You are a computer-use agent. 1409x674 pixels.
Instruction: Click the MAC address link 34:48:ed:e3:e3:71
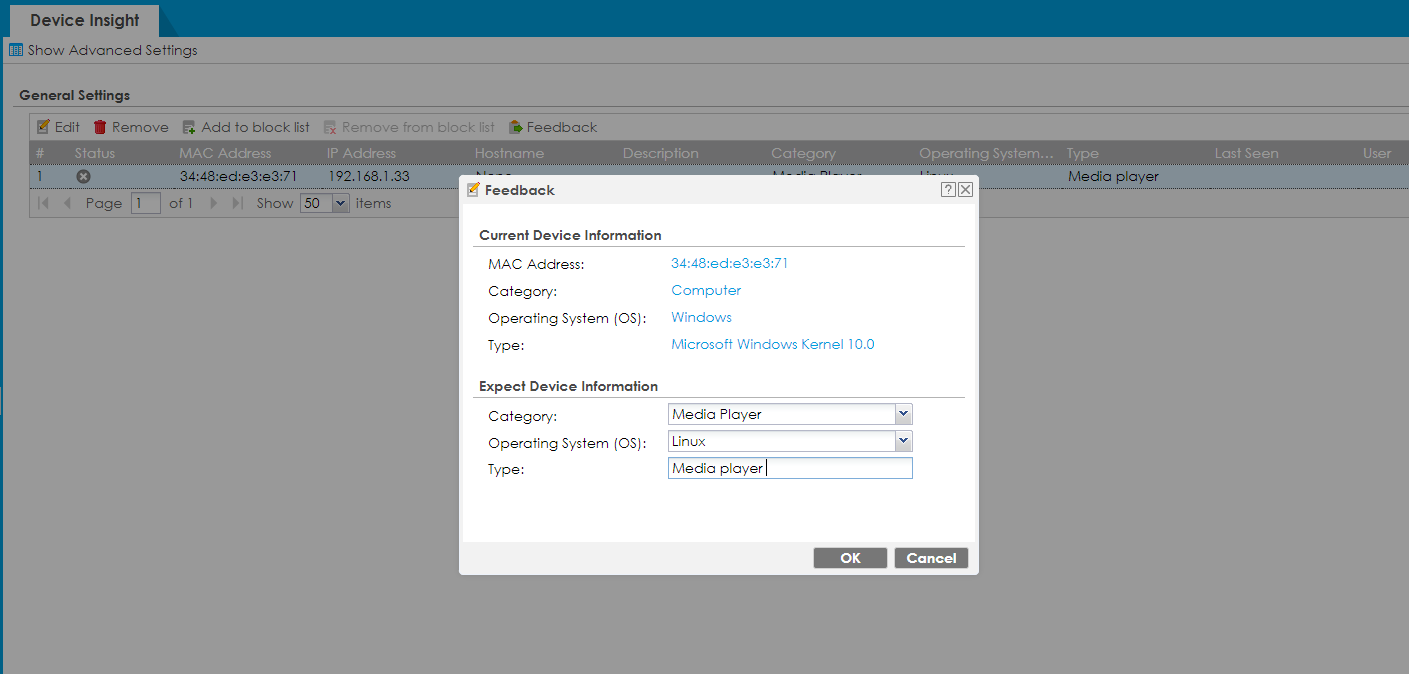(x=729, y=263)
